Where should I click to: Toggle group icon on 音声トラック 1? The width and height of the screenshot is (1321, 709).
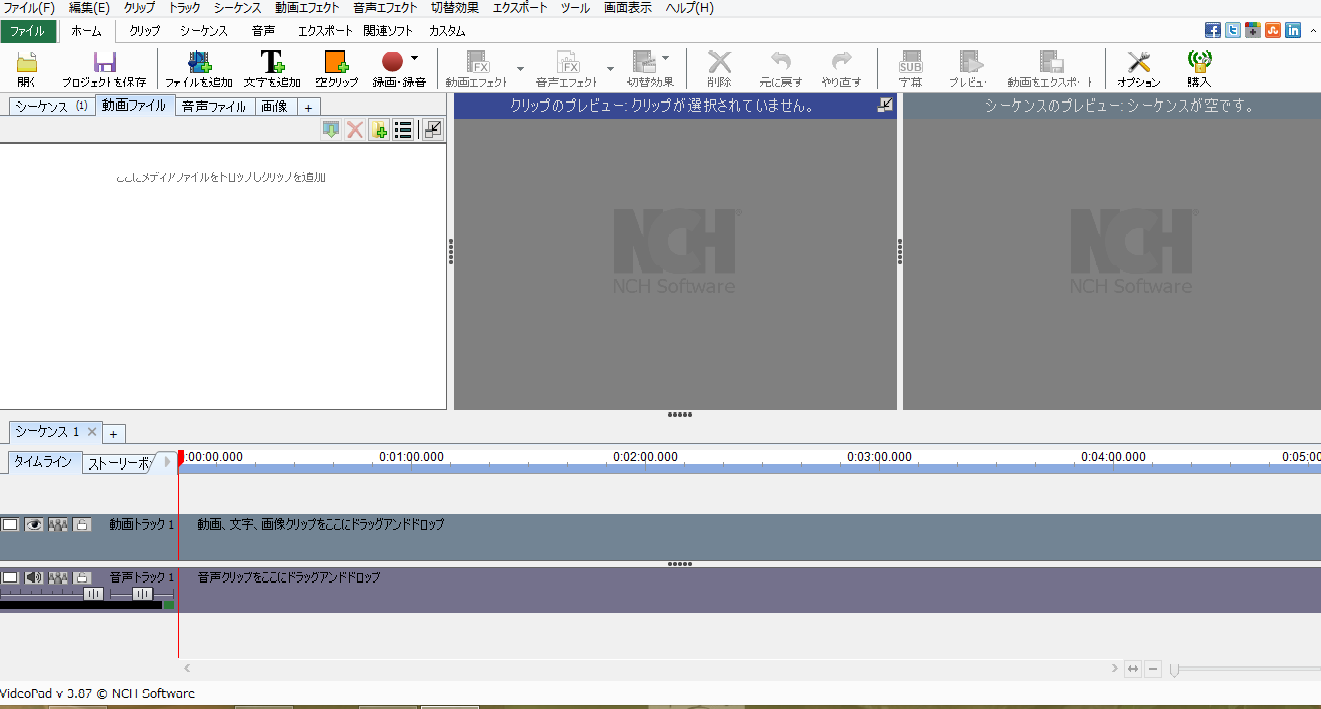pos(58,577)
